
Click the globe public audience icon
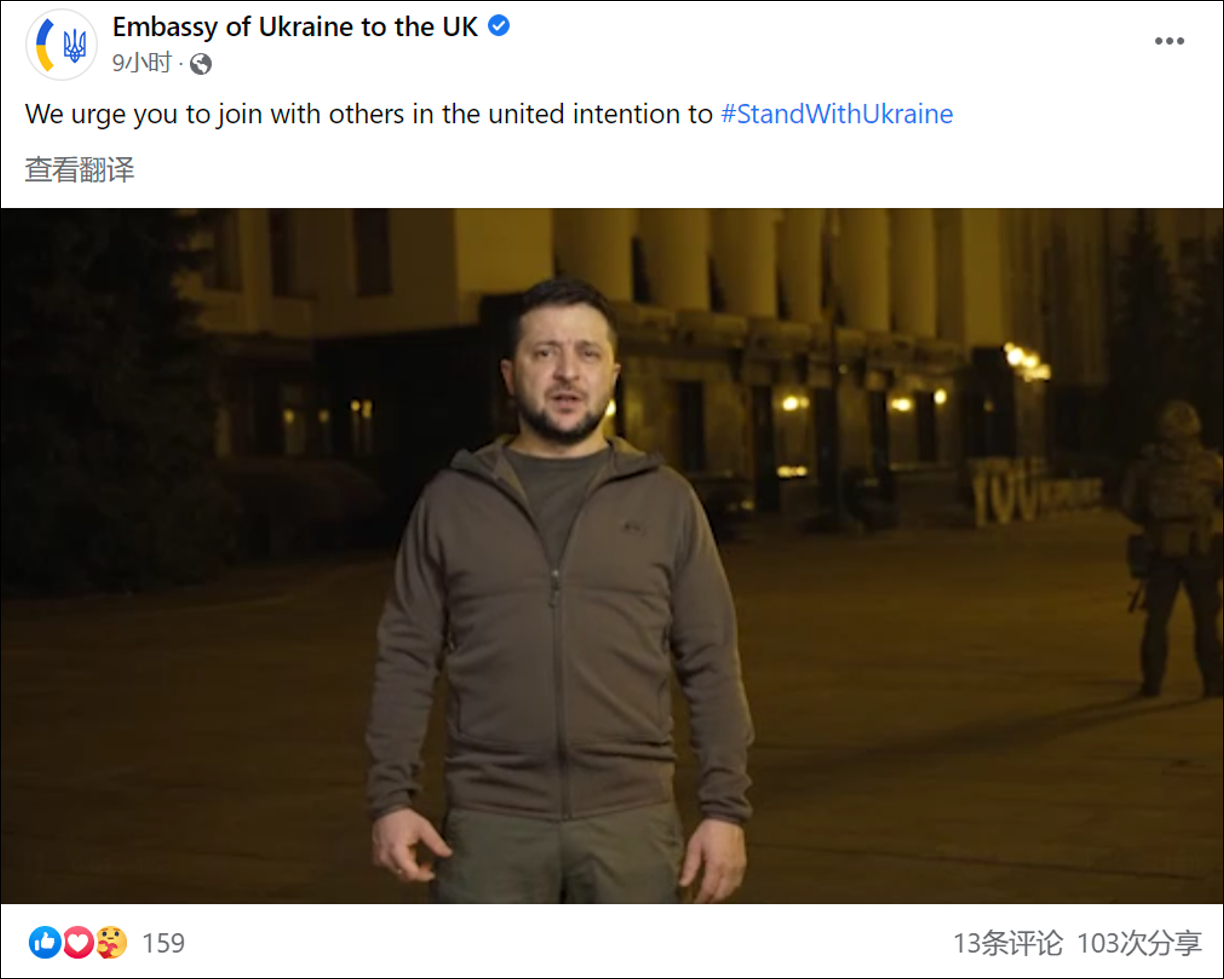[200, 64]
